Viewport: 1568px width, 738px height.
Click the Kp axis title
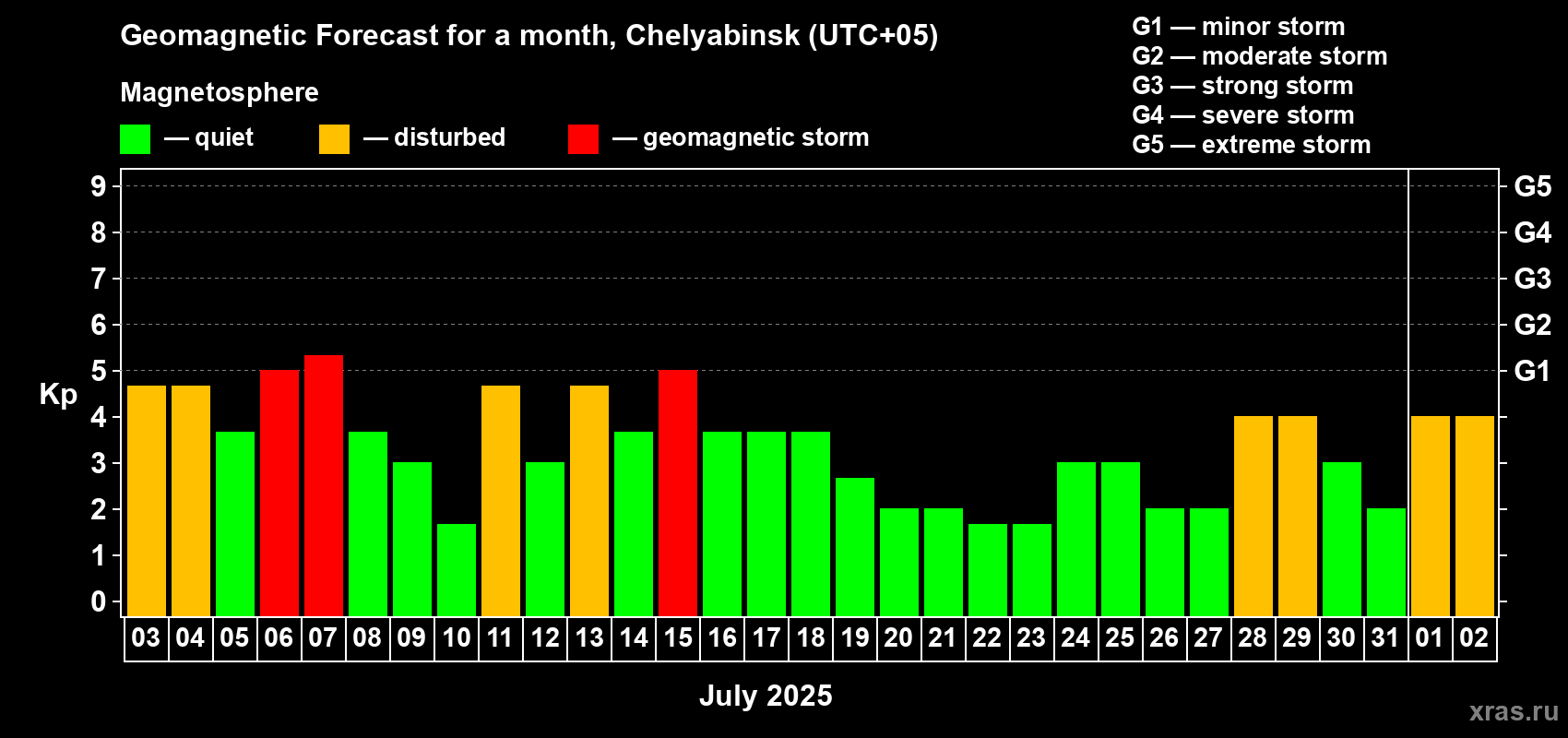pos(58,395)
